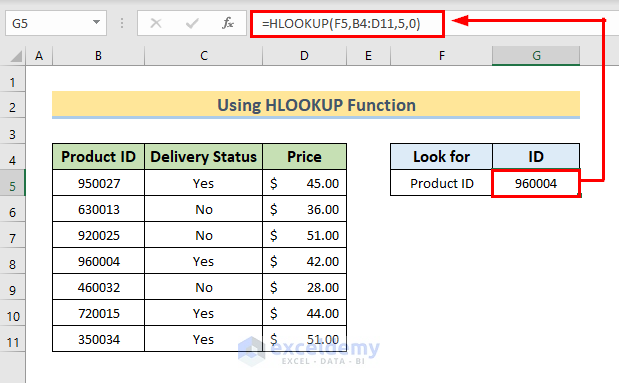This screenshot has height=383, width=619.
Task: Select the price cell $42.00
Action: [304, 261]
